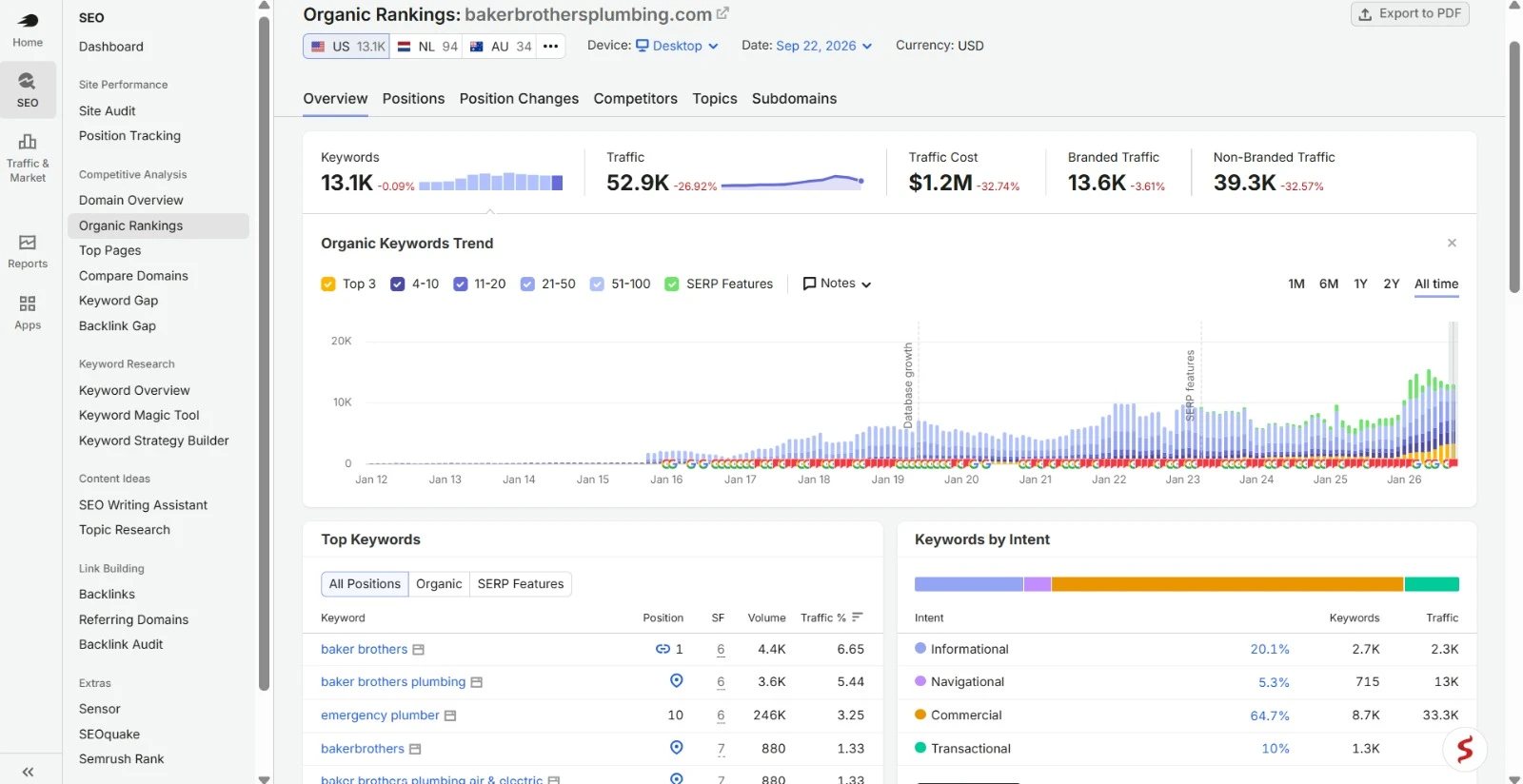The height and width of the screenshot is (784, 1523).
Task: Uncheck the 21-50 positions checkbox
Action: point(527,284)
